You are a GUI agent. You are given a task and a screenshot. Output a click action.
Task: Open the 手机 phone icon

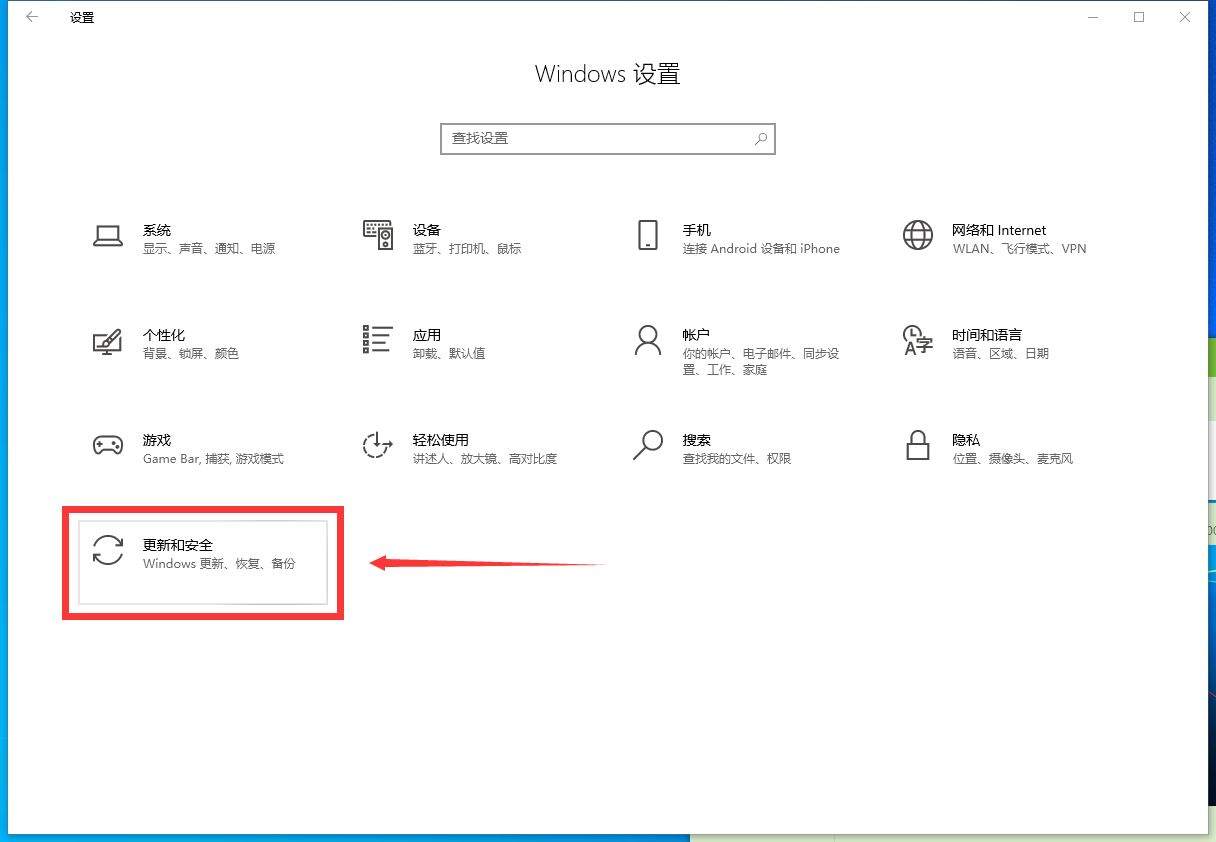[x=648, y=235]
